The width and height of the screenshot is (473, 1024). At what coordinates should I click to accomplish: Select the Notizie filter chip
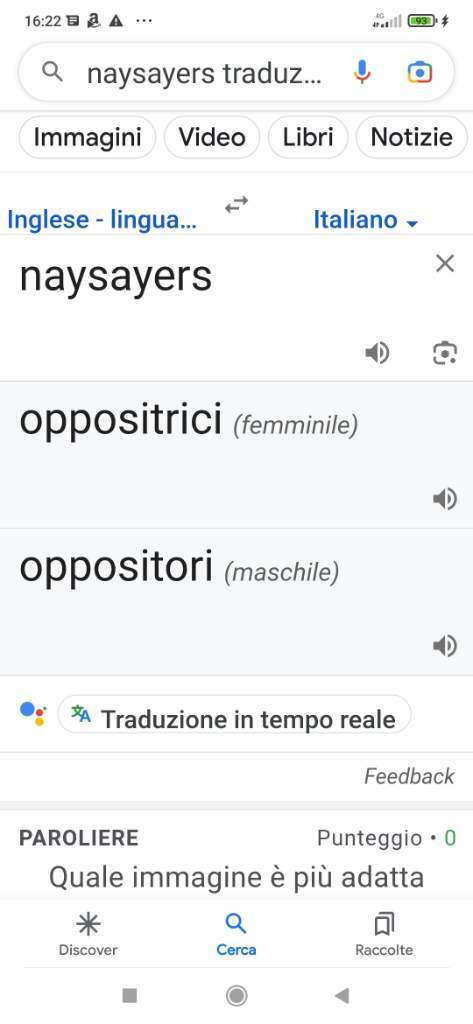point(412,137)
